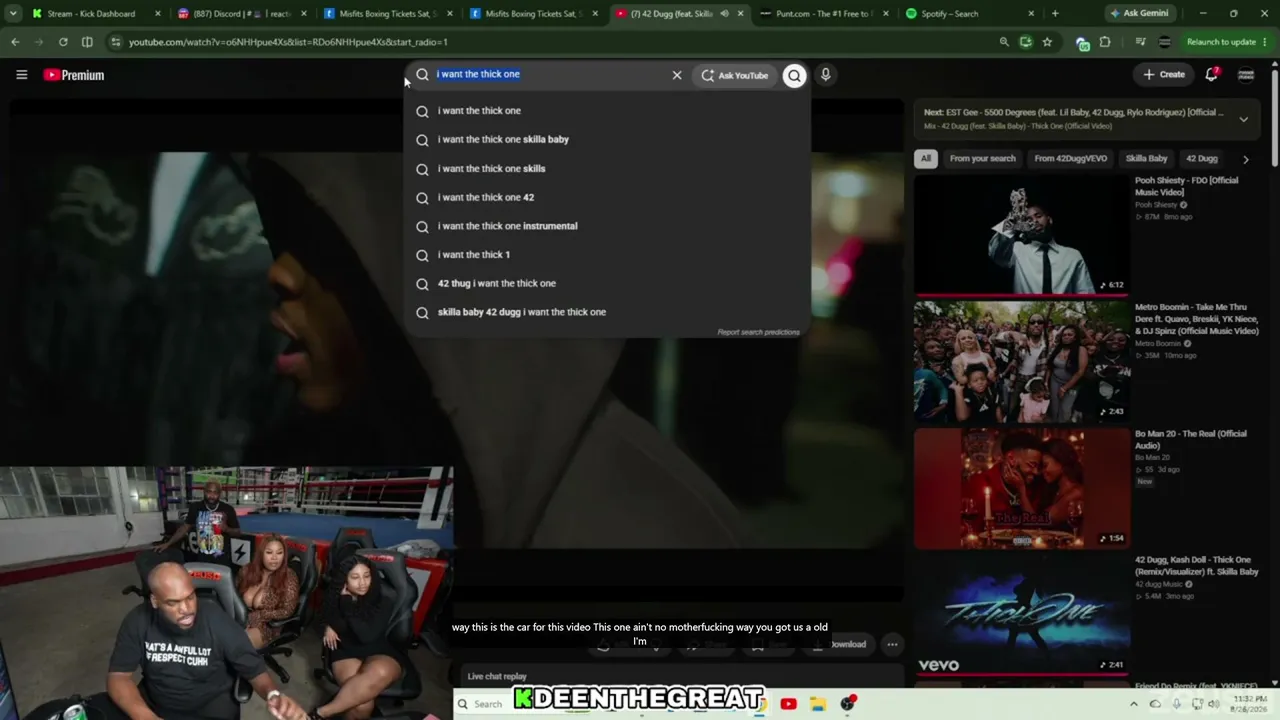Open a new browser tab
The width and height of the screenshot is (1280, 720).
pos(1055,14)
